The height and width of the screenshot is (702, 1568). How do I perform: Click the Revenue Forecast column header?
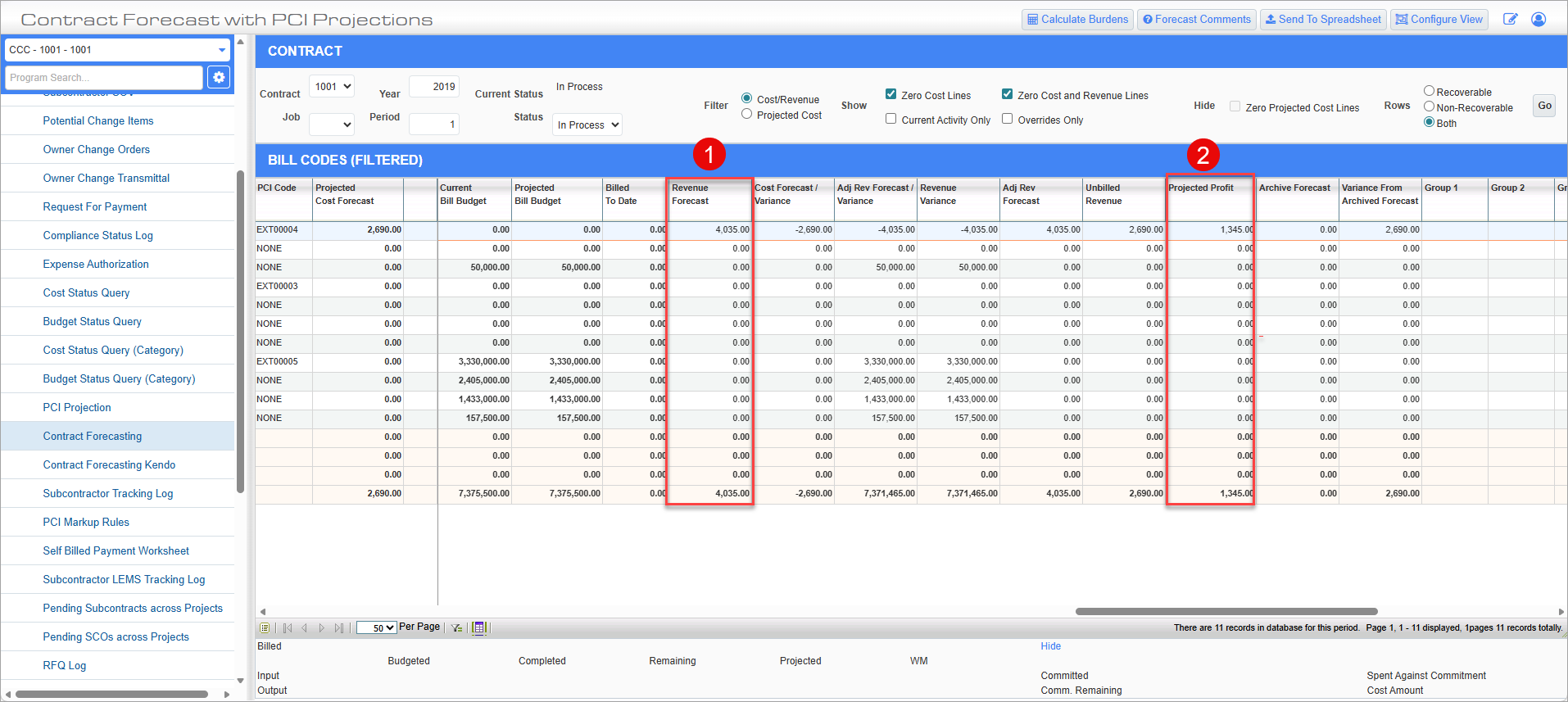709,199
